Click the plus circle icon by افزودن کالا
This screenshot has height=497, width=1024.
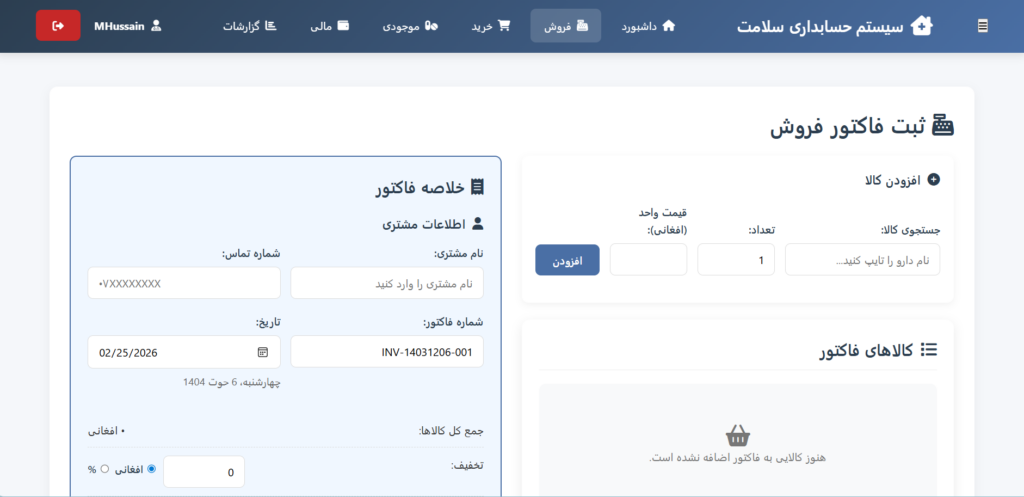click(x=934, y=180)
